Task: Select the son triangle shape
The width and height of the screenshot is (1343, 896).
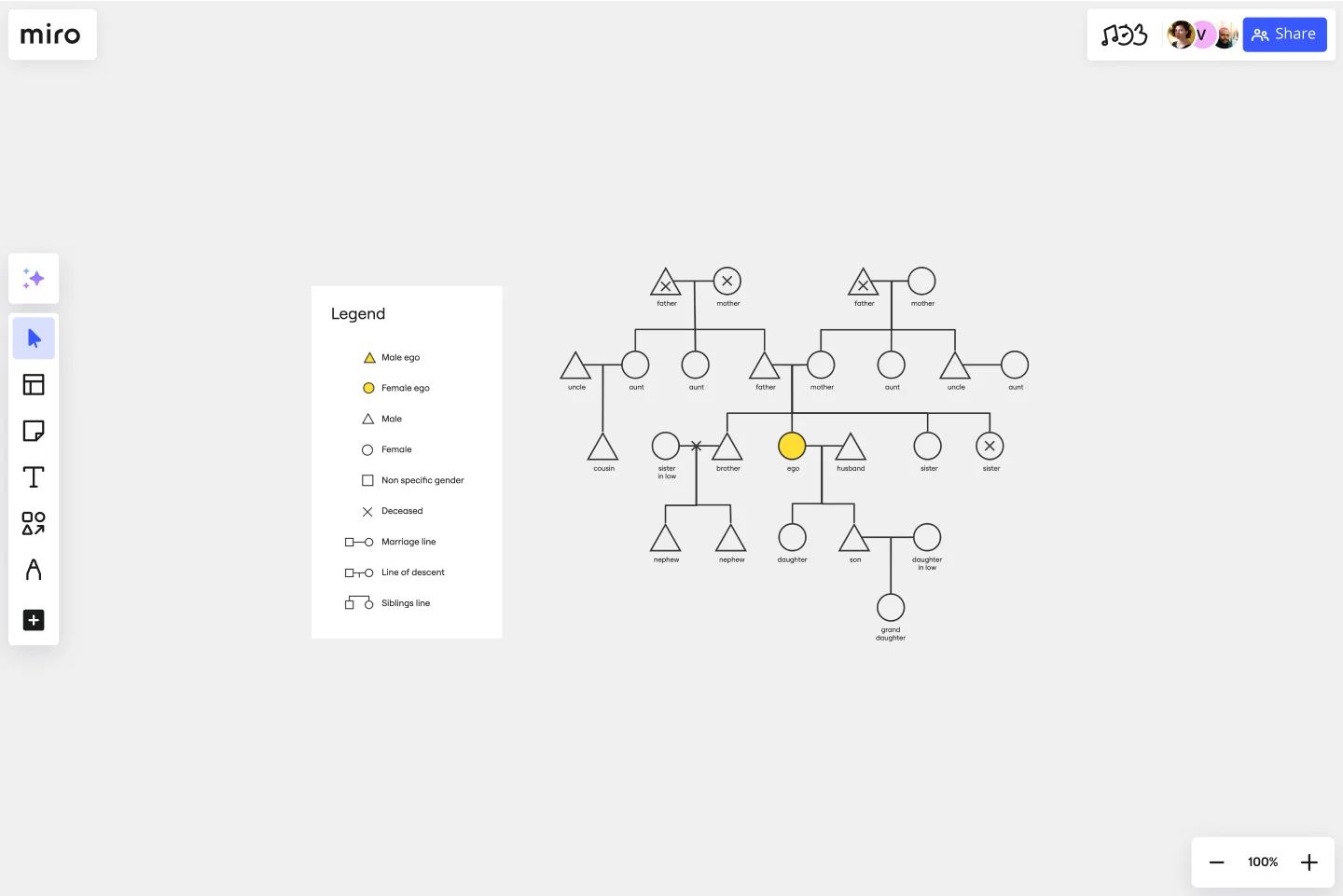Action: [x=854, y=538]
